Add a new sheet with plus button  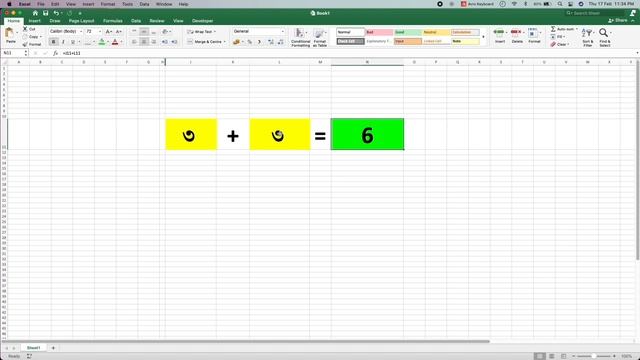(x=53, y=348)
